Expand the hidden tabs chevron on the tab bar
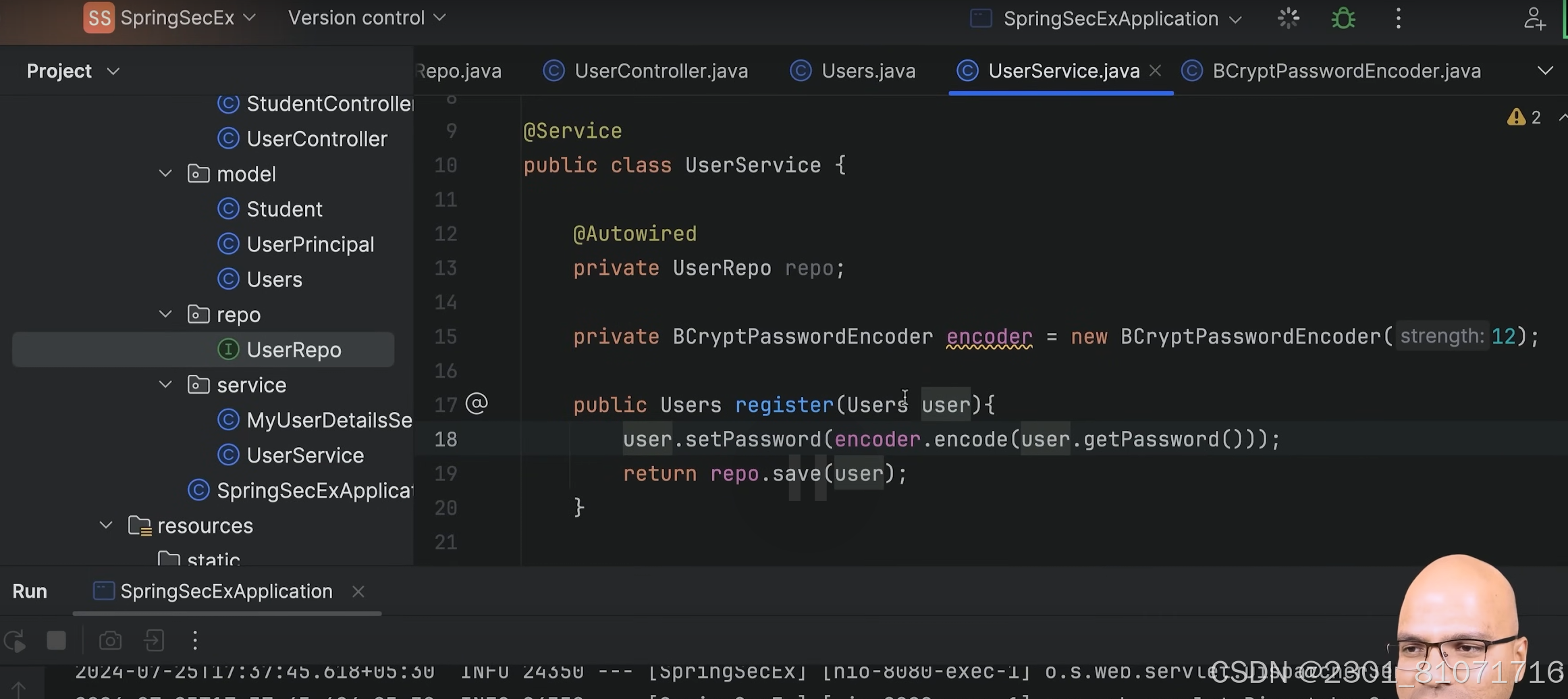 [1546, 70]
